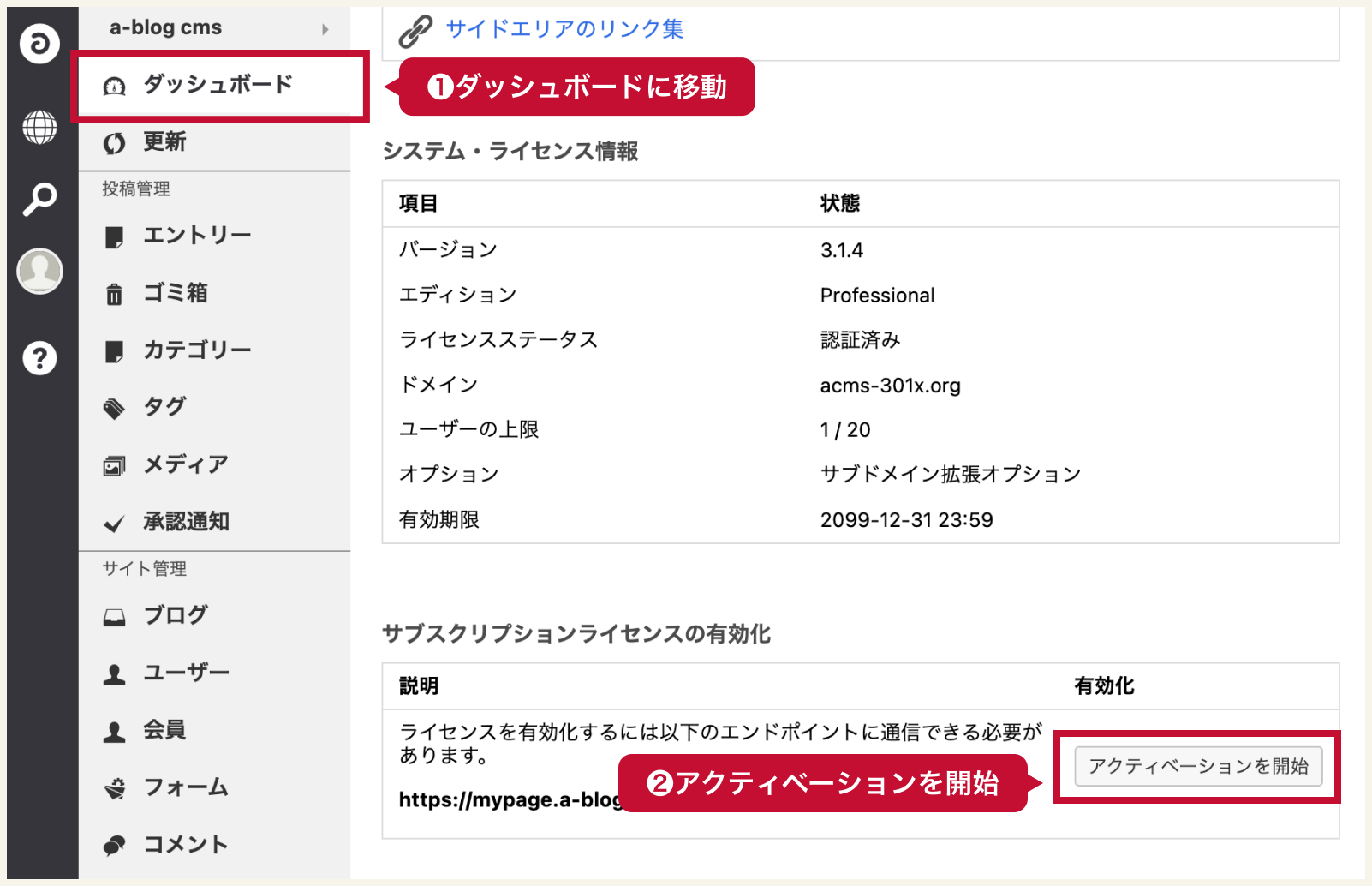Go to カテゴリー in sidebar
The width and height of the screenshot is (1372, 886).
[x=197, y=350]
